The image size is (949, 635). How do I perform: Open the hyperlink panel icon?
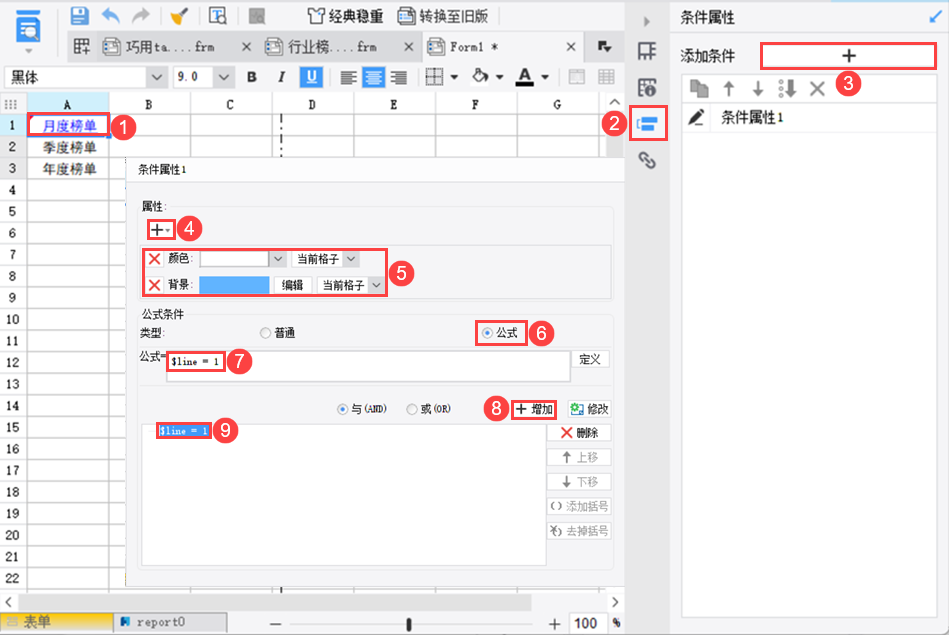647,160
